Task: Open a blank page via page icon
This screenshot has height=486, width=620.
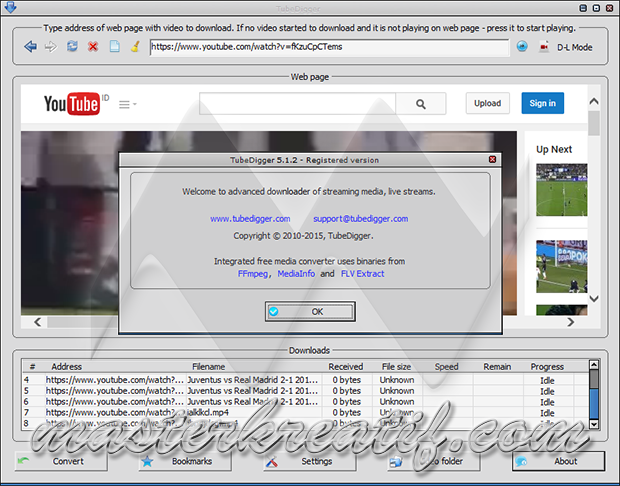Action: pyautogui.click(x=114, y=47)
